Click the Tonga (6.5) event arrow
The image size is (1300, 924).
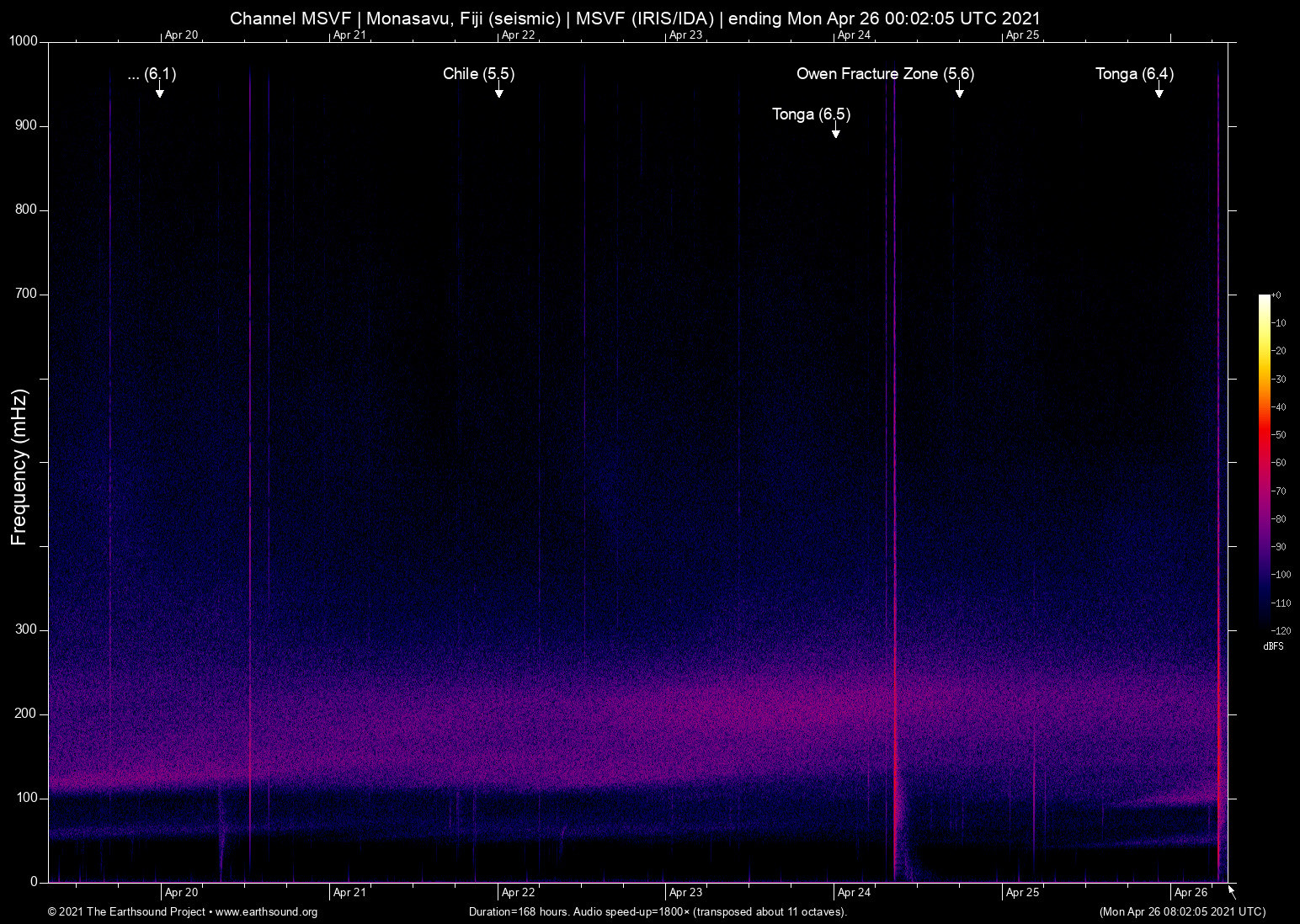point(835,132)
